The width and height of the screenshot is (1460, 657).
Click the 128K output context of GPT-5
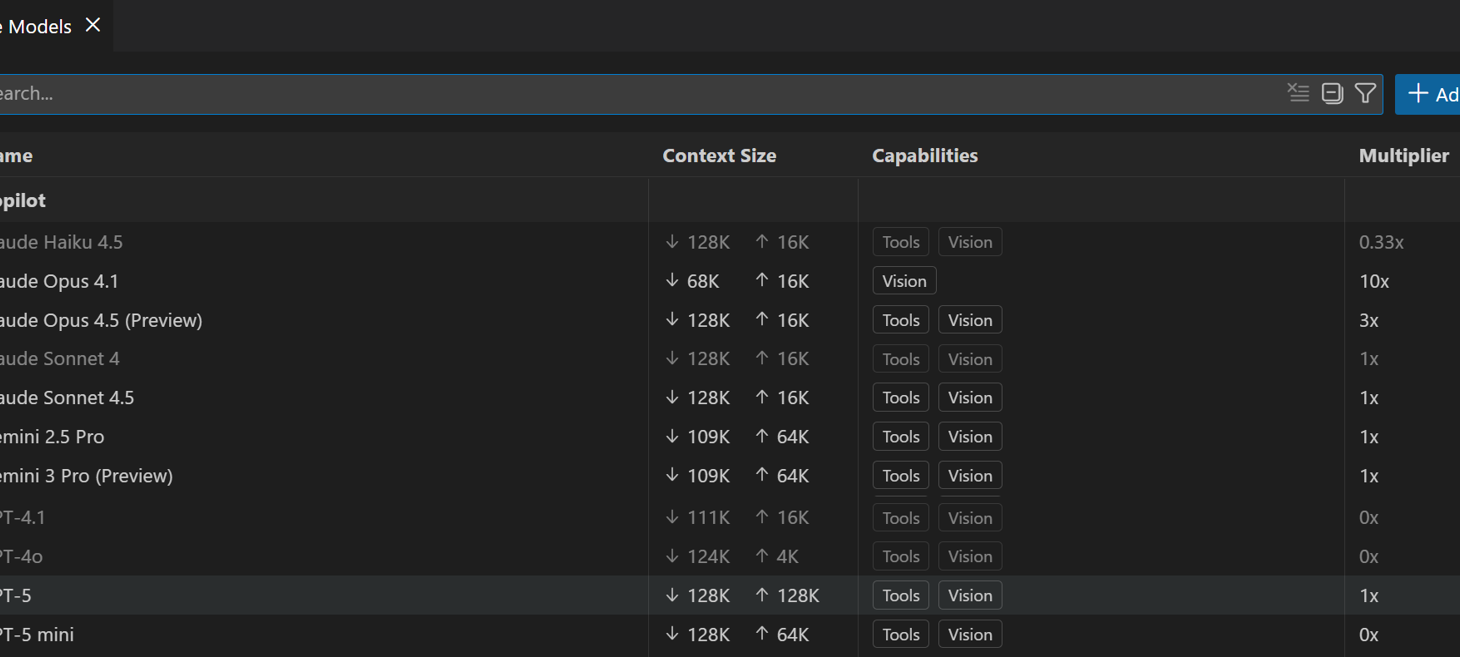(787, 595)
